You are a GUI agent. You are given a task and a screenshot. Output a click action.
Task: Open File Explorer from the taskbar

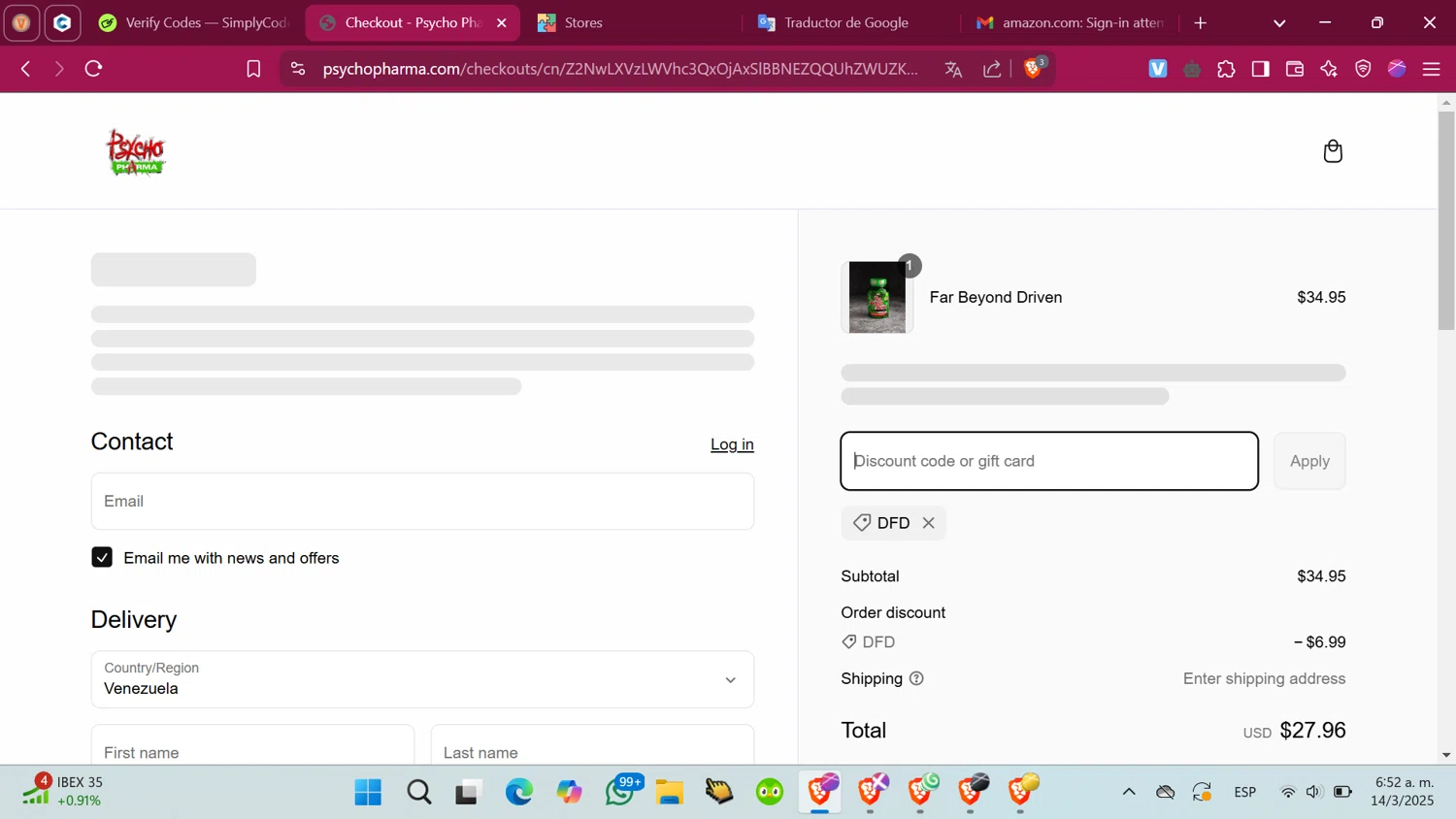(670, 793)
